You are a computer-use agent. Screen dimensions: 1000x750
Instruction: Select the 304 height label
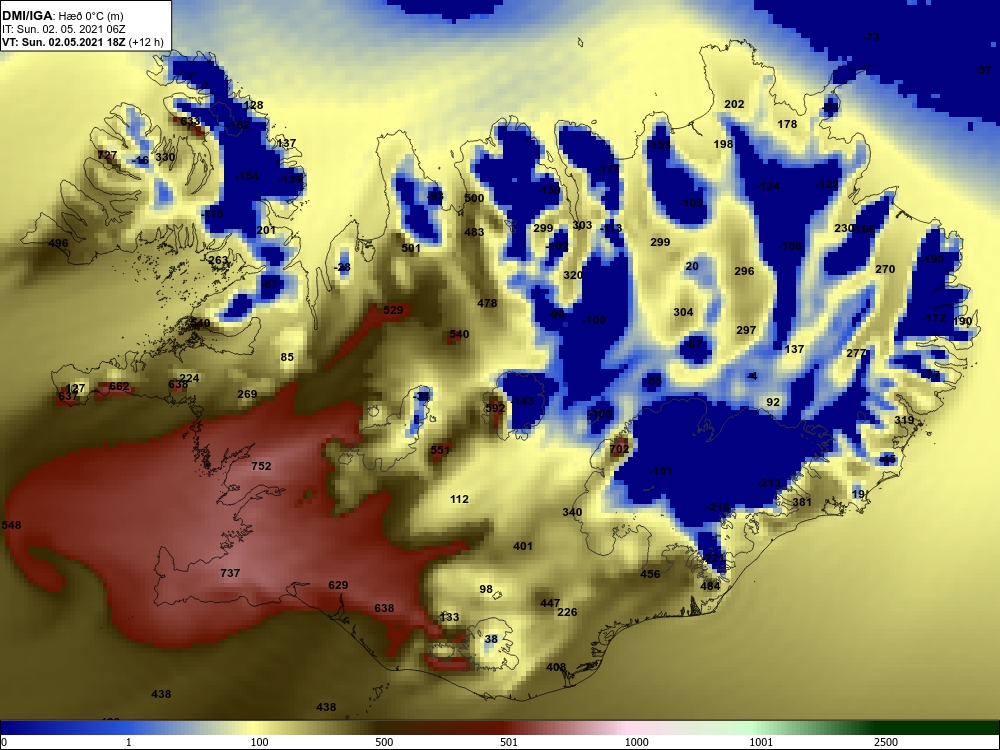pyautogui.click(x=683, y=312)
